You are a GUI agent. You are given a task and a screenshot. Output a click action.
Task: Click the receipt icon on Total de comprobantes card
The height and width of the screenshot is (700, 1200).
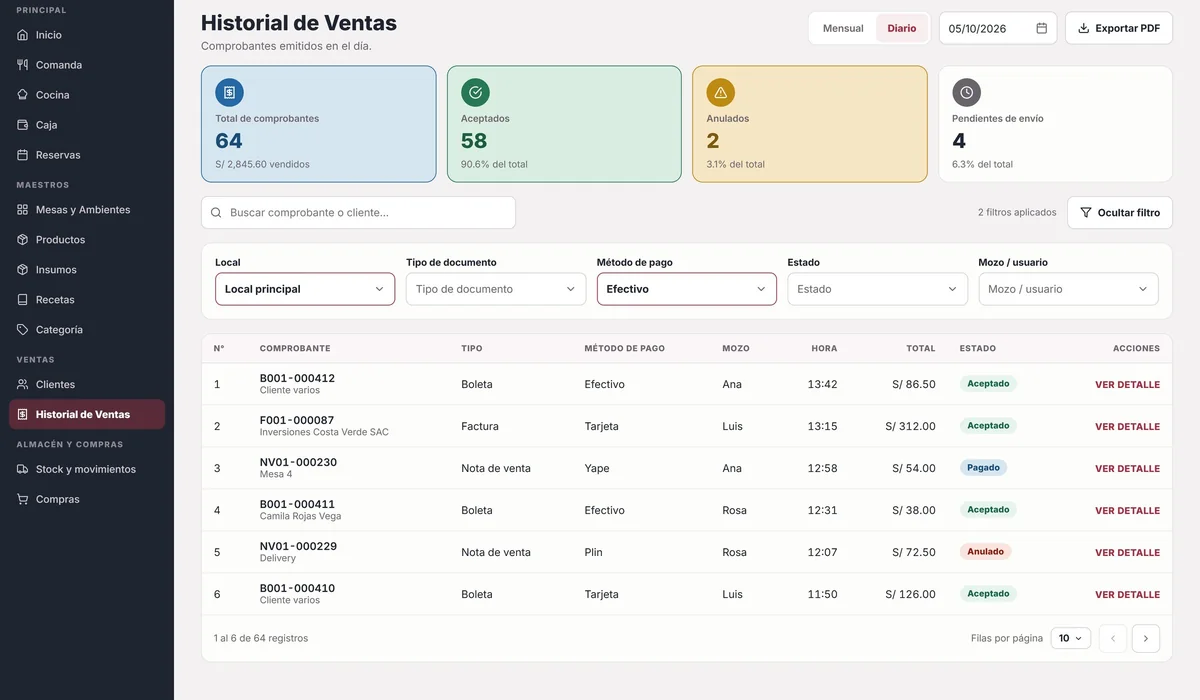click(229, 92)
